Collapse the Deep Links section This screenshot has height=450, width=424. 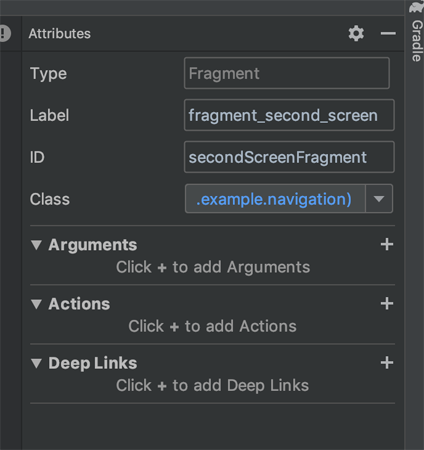pos(36,363)
